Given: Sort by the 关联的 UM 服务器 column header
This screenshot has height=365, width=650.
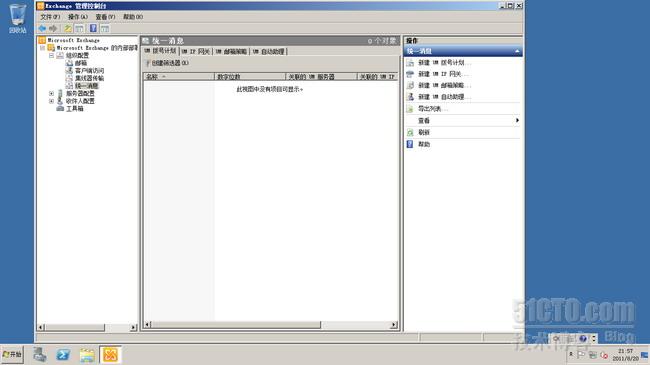Looking at the screenshot, I should (321, 77).
